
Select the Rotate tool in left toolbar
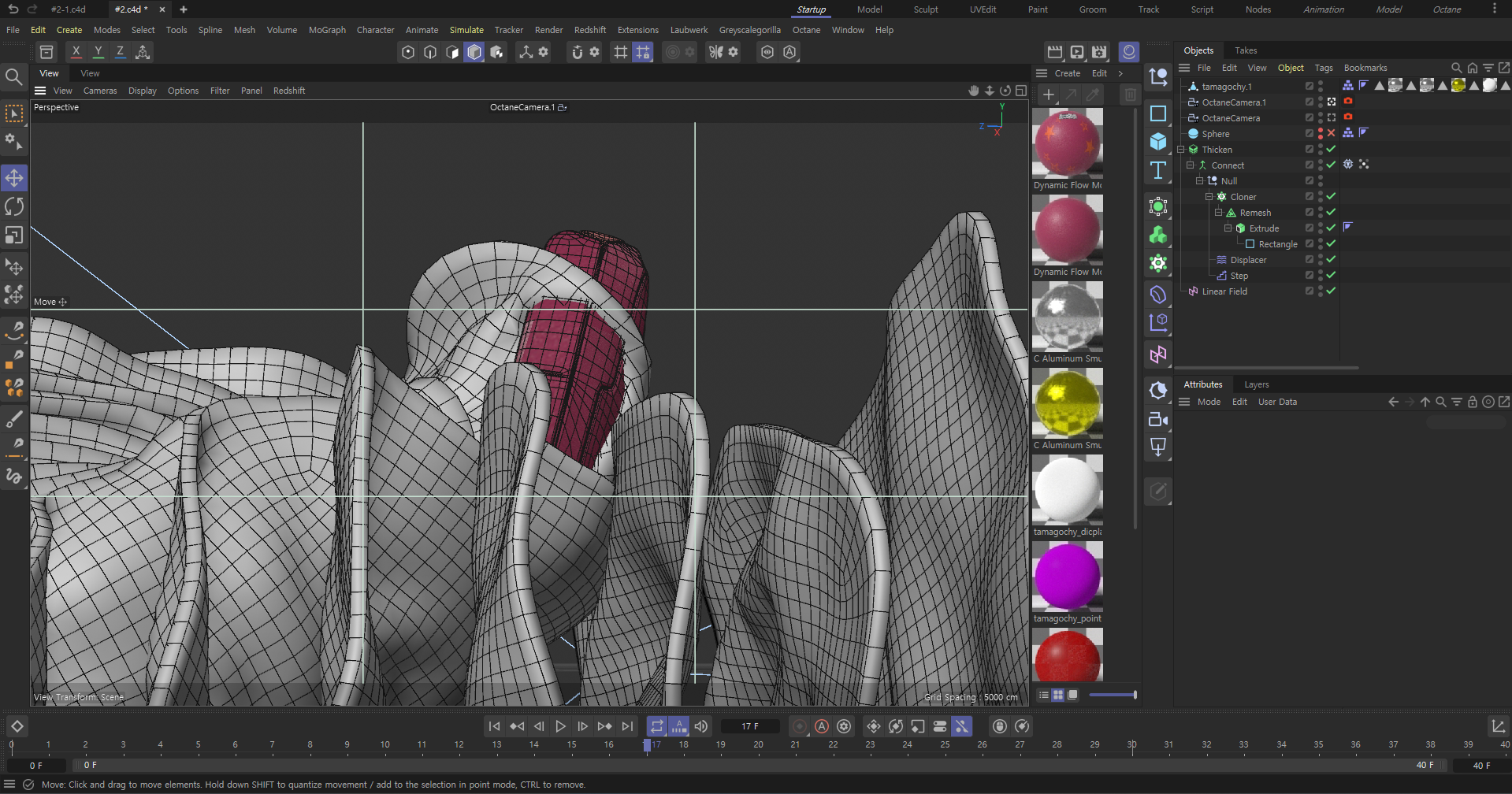click(14, 206)
